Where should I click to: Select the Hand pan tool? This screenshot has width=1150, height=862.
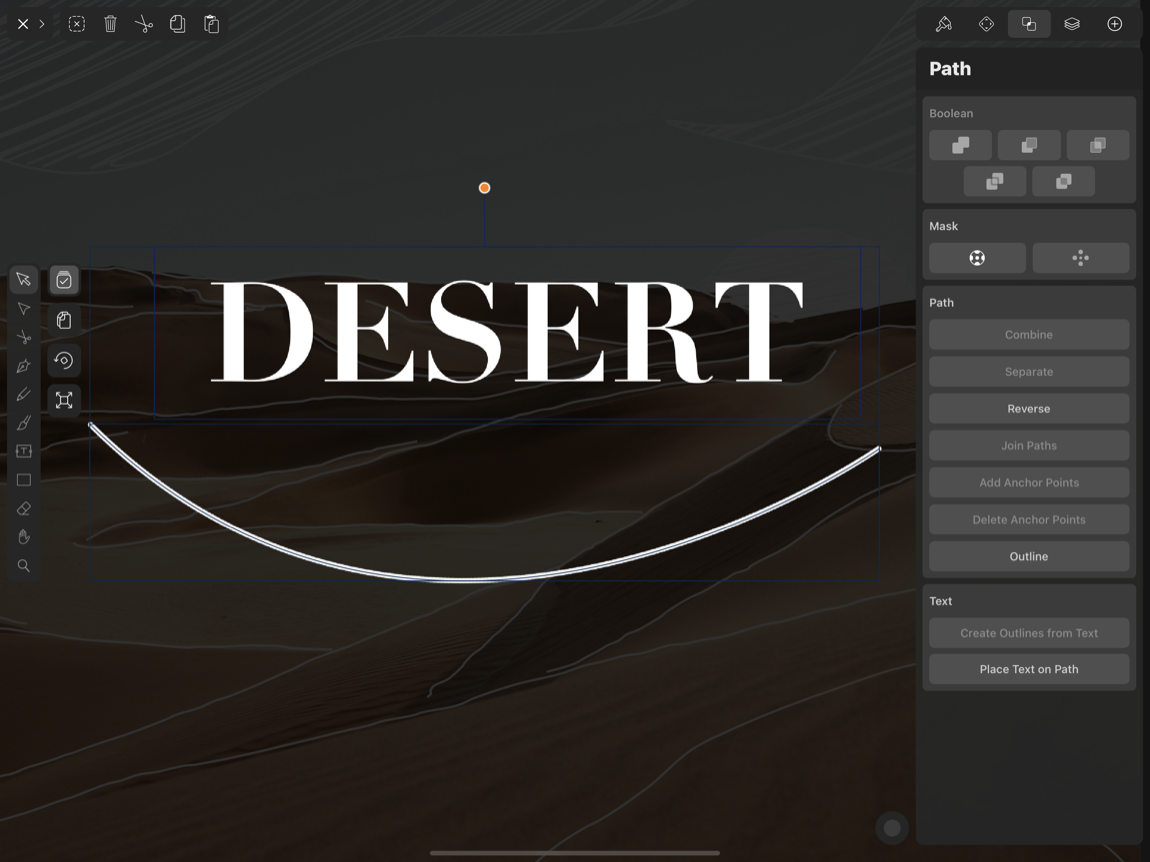click(23, 537)
